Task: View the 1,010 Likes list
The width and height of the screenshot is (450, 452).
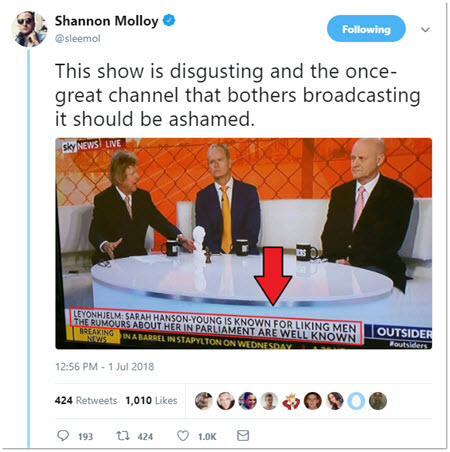Action: coord(151,400)
